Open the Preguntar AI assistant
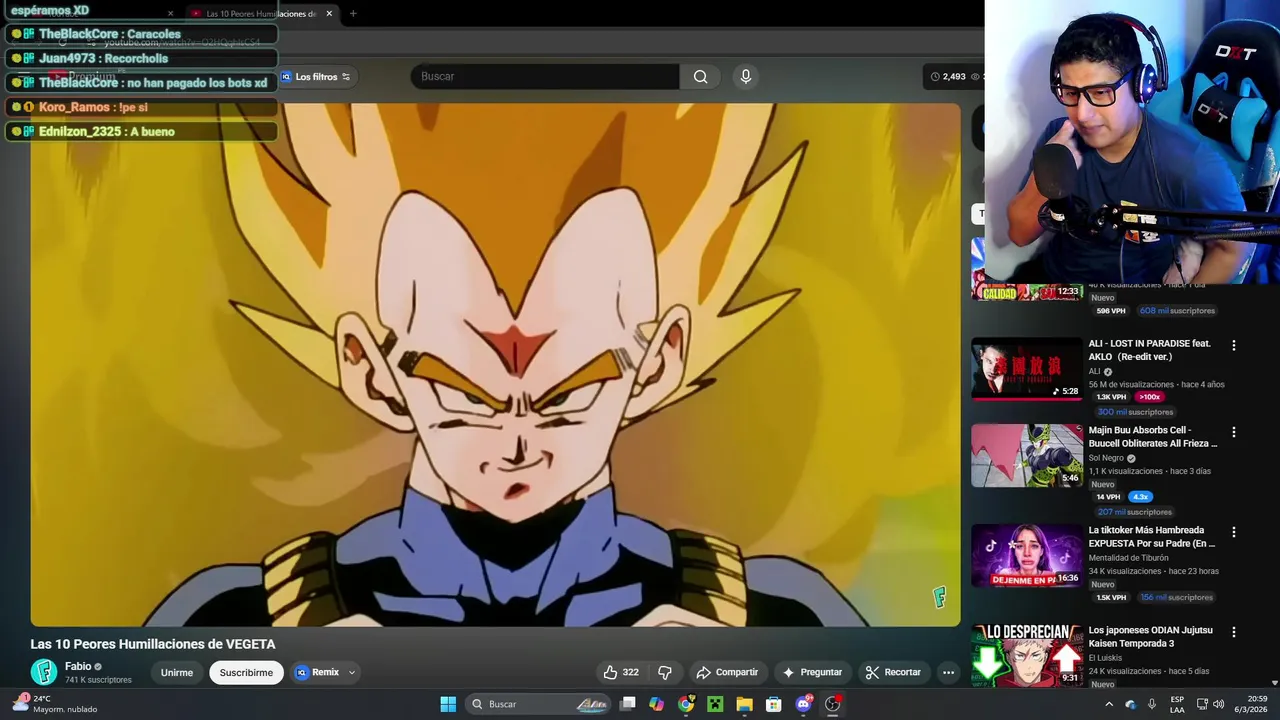 pyautogui.click(x=812, y=672)
